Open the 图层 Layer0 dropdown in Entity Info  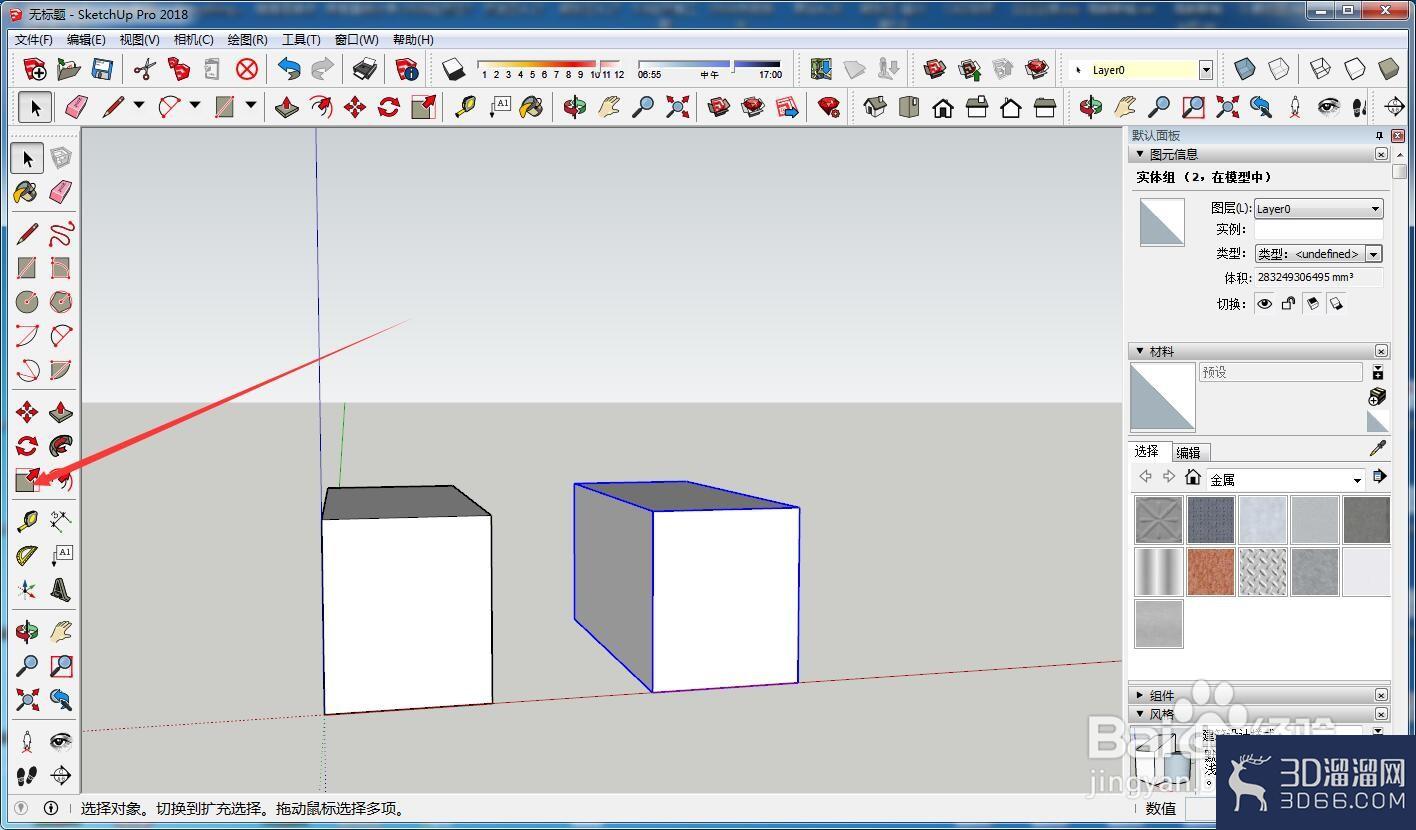click(1318, 208)
